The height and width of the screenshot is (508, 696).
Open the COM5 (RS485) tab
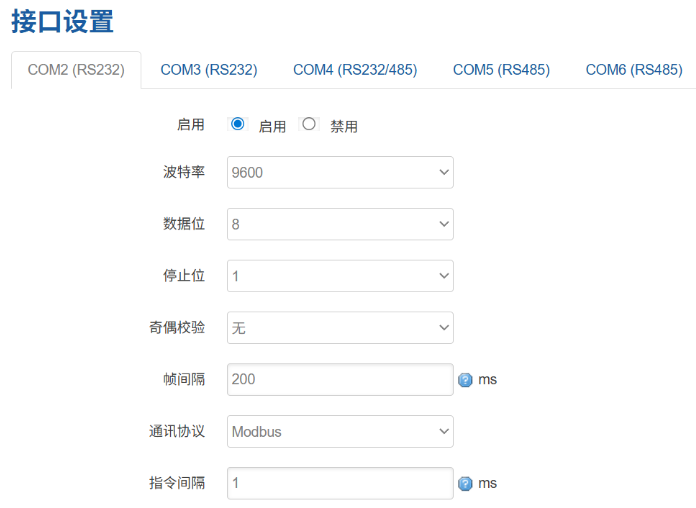point(502,70)
